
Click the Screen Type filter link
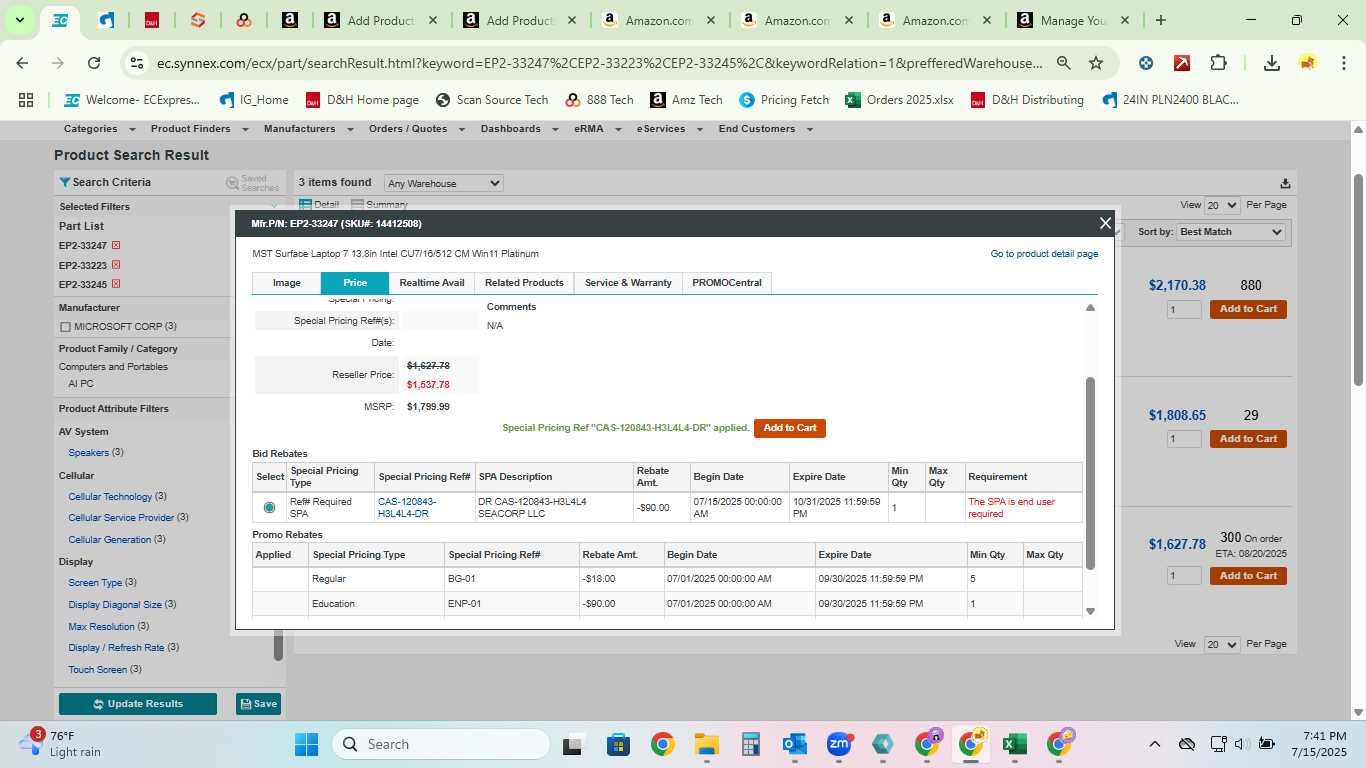[95, 583]
